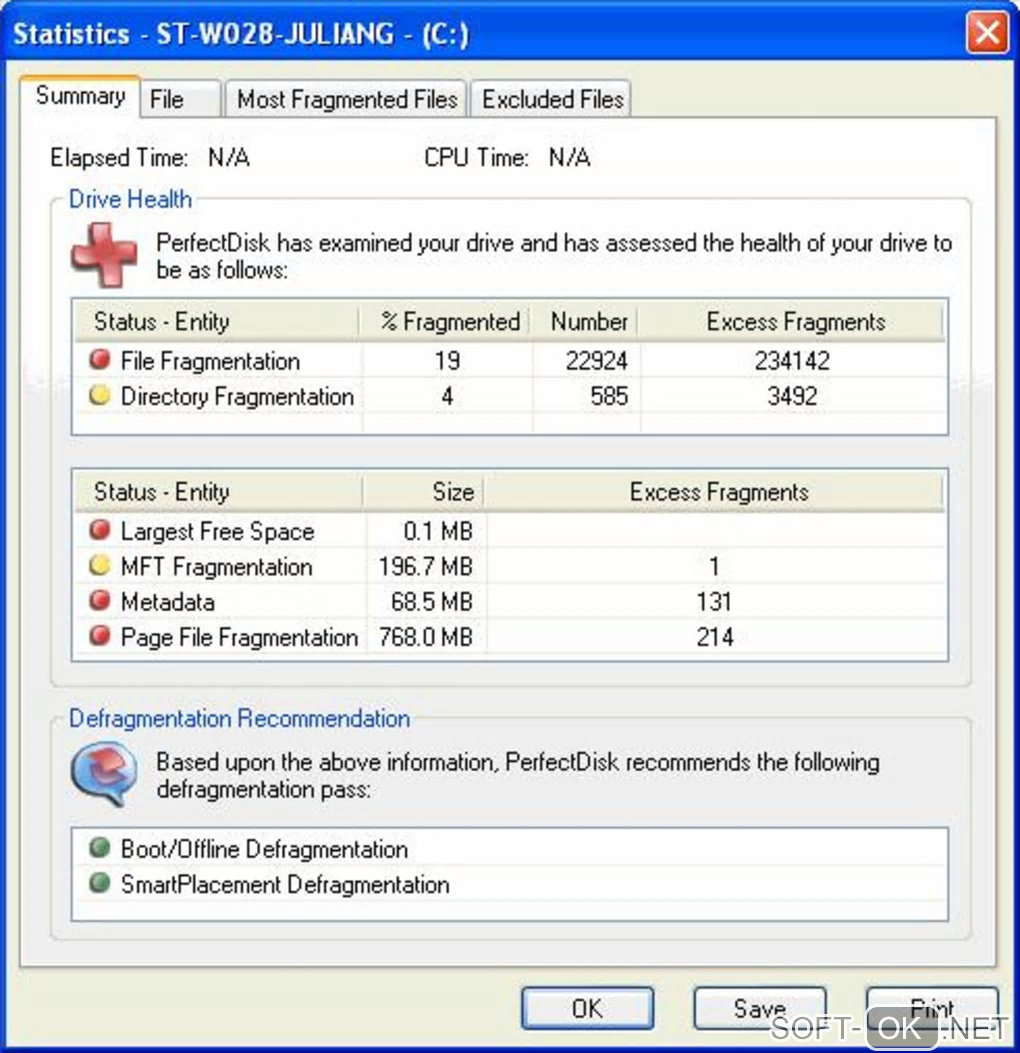This screenshot has width=1020, height=1053.
Task: Click Excess Fragments header in second table
Action: 714,492
